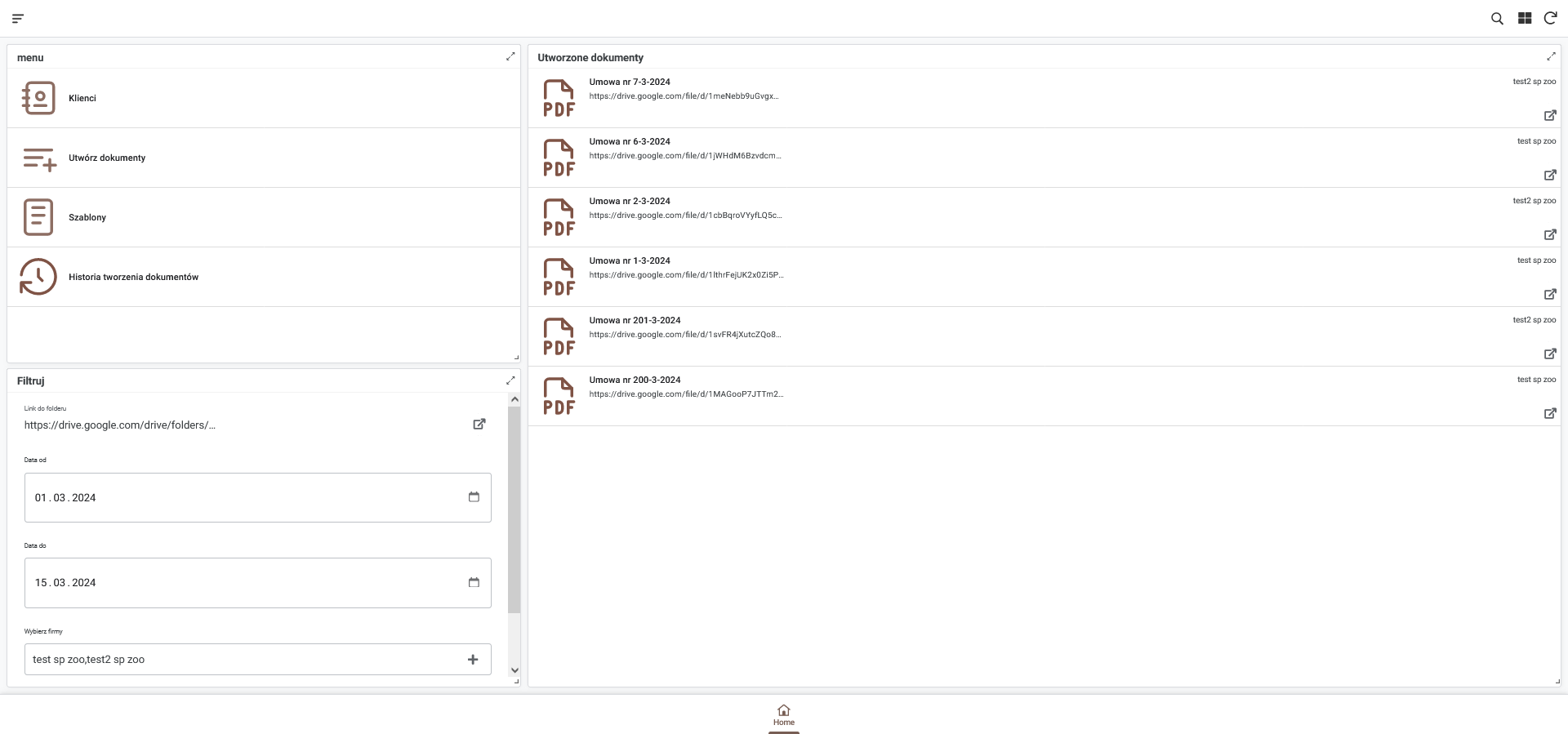Open the Data do calendar picker
The image size is (1568, 734).
coord(474,582)
